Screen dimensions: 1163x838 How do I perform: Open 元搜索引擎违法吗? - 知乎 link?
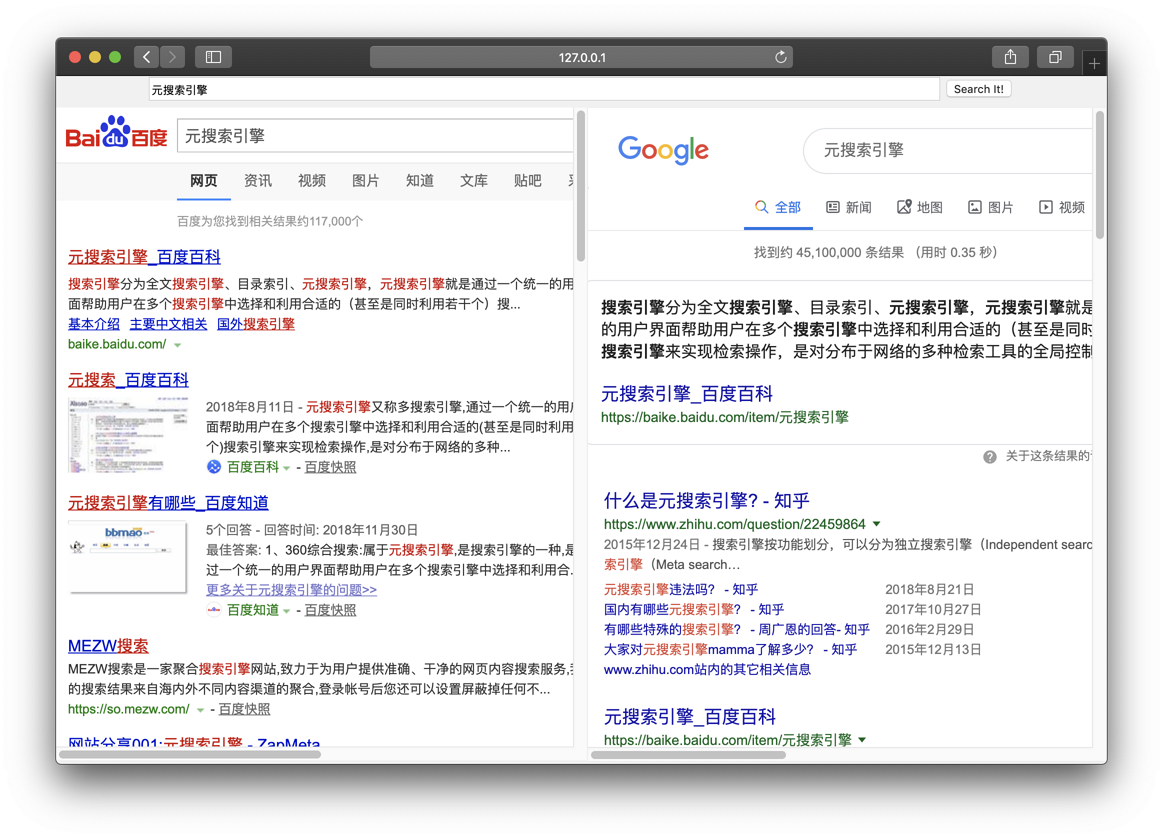coord(680,590)
